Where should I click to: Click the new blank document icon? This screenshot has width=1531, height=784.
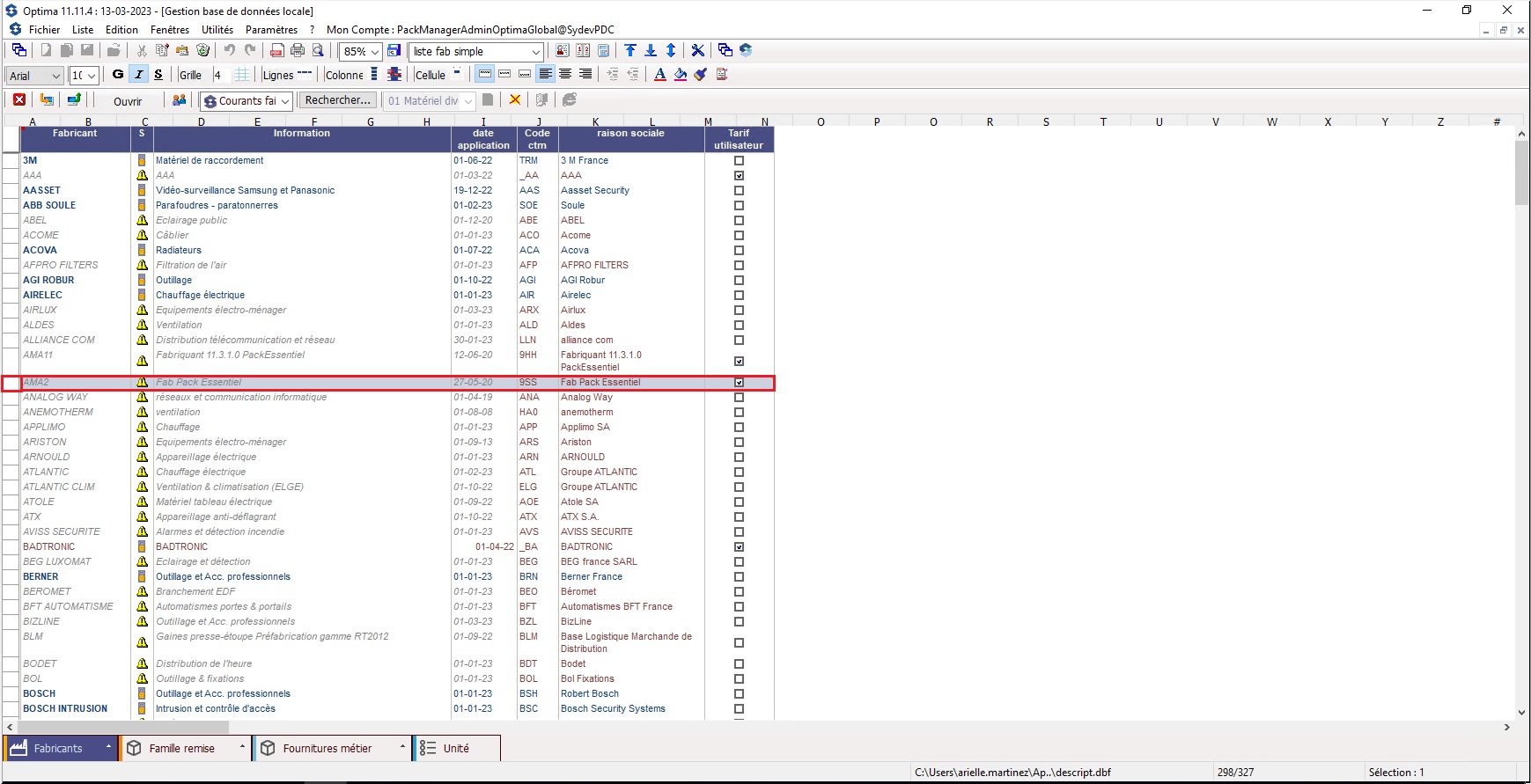pos(46,51)
